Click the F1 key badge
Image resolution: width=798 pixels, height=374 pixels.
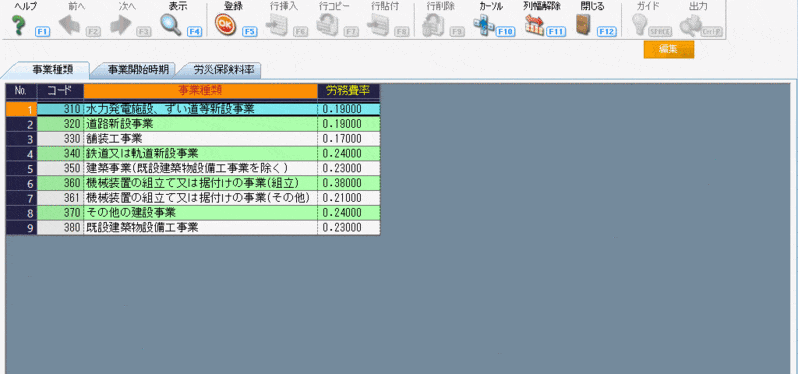point(42,32)
